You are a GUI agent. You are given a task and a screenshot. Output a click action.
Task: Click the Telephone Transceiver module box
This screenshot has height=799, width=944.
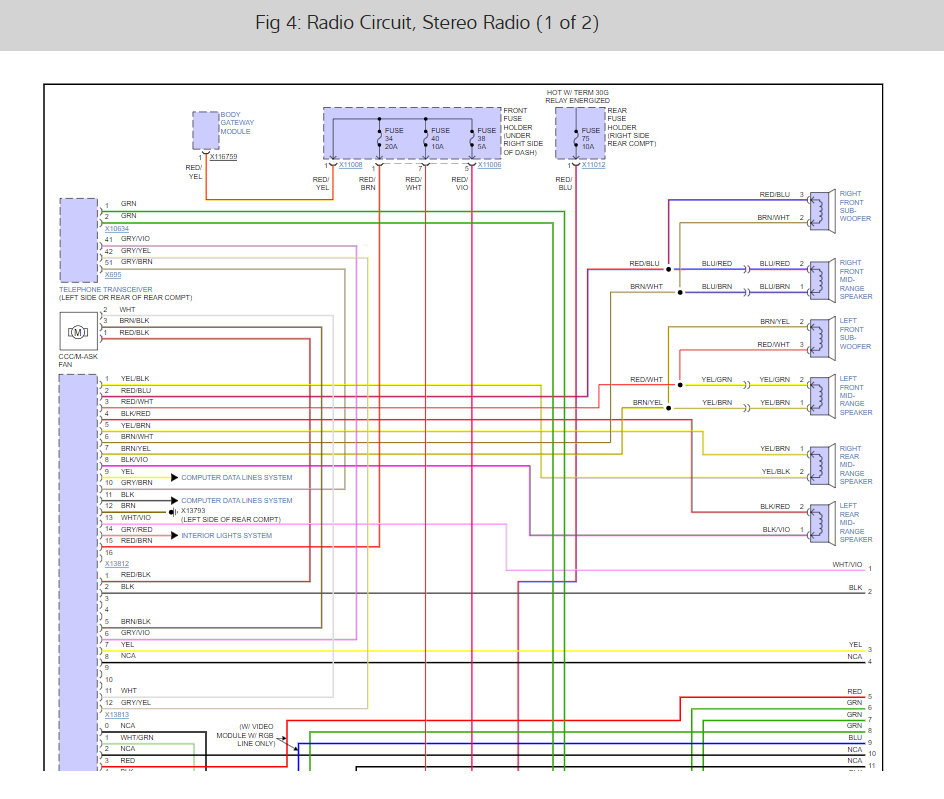click(x=79, y=240)
